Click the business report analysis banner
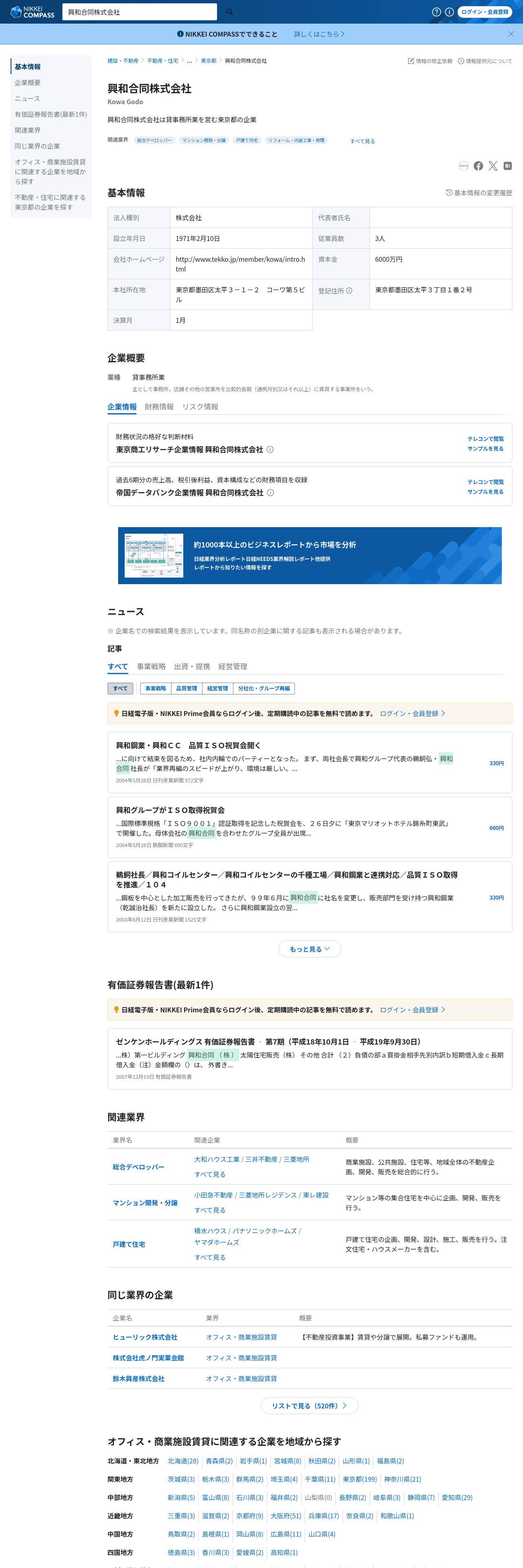This screenshot has width=523, height=1568. pyautogui.click(x=310, y=556)
